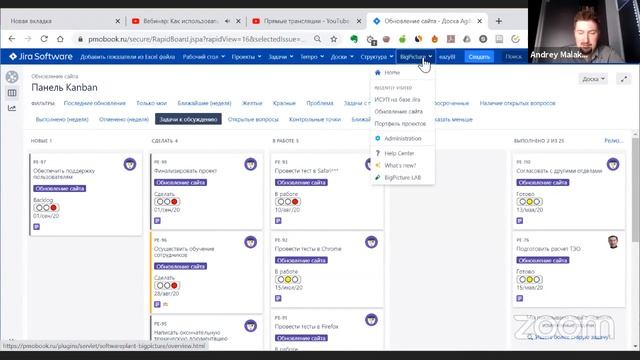Click the browser address bar URL
Screen dimensions: 640x360
196,39
